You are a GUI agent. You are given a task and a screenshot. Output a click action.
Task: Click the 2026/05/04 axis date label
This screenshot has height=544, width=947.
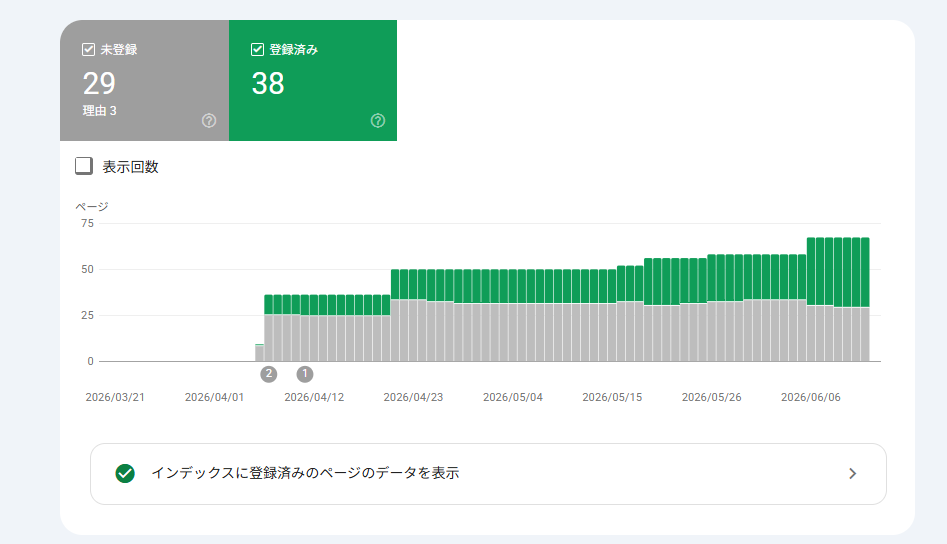click(x=513, y=397)
